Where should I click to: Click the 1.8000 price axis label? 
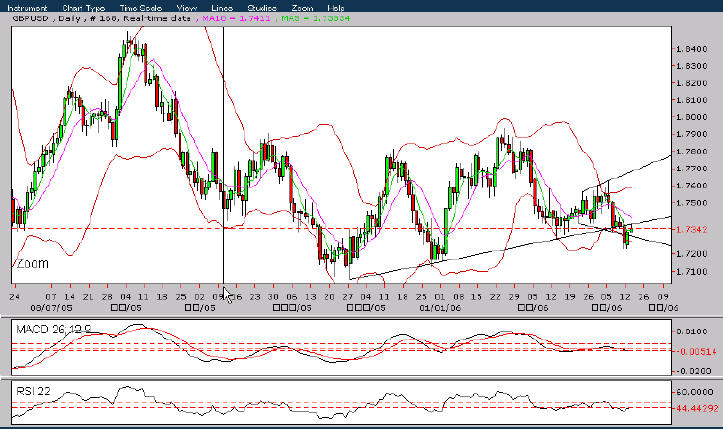pos(691,117)
